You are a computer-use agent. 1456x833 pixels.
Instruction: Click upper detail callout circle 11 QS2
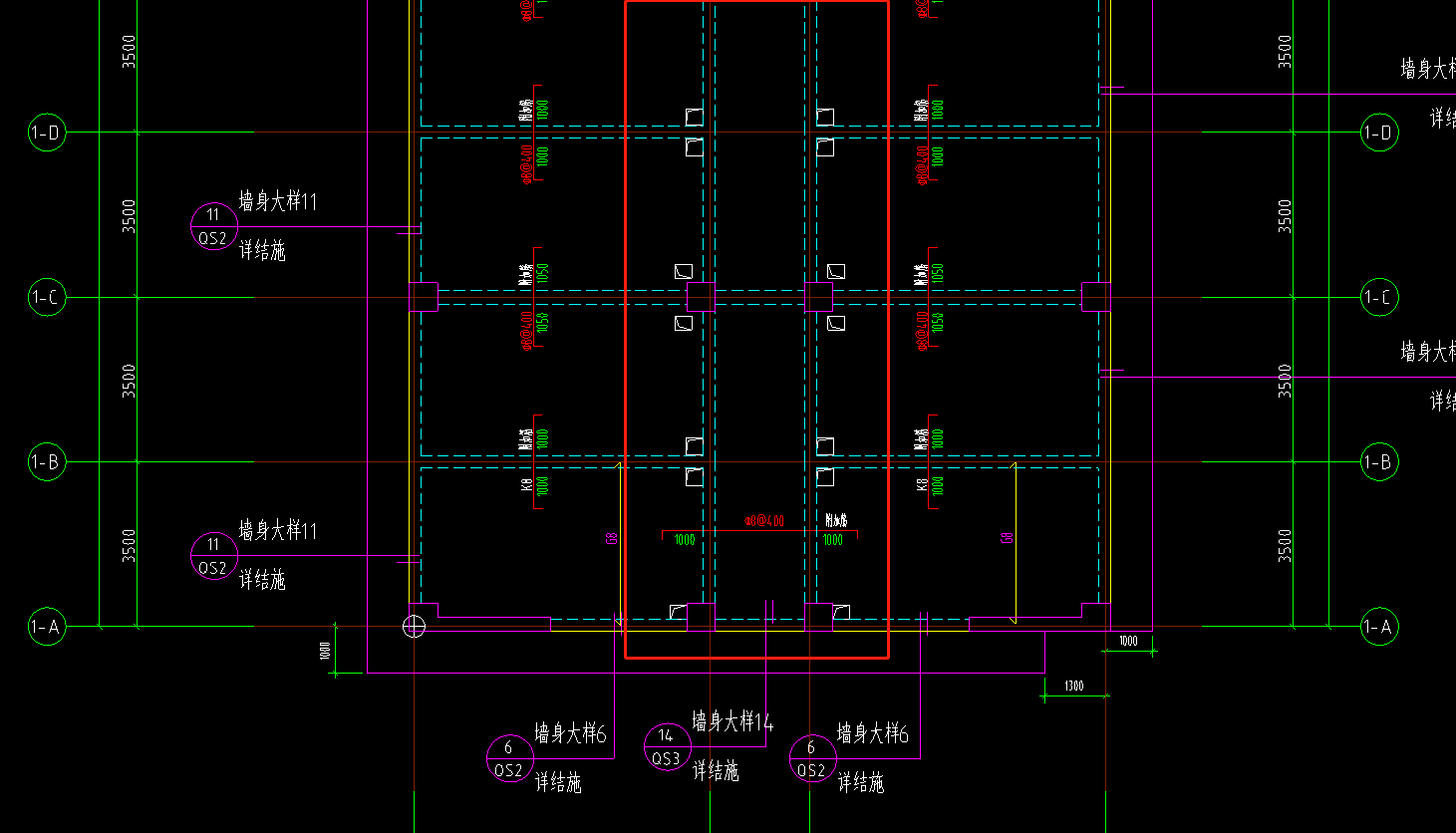[213, 226]
